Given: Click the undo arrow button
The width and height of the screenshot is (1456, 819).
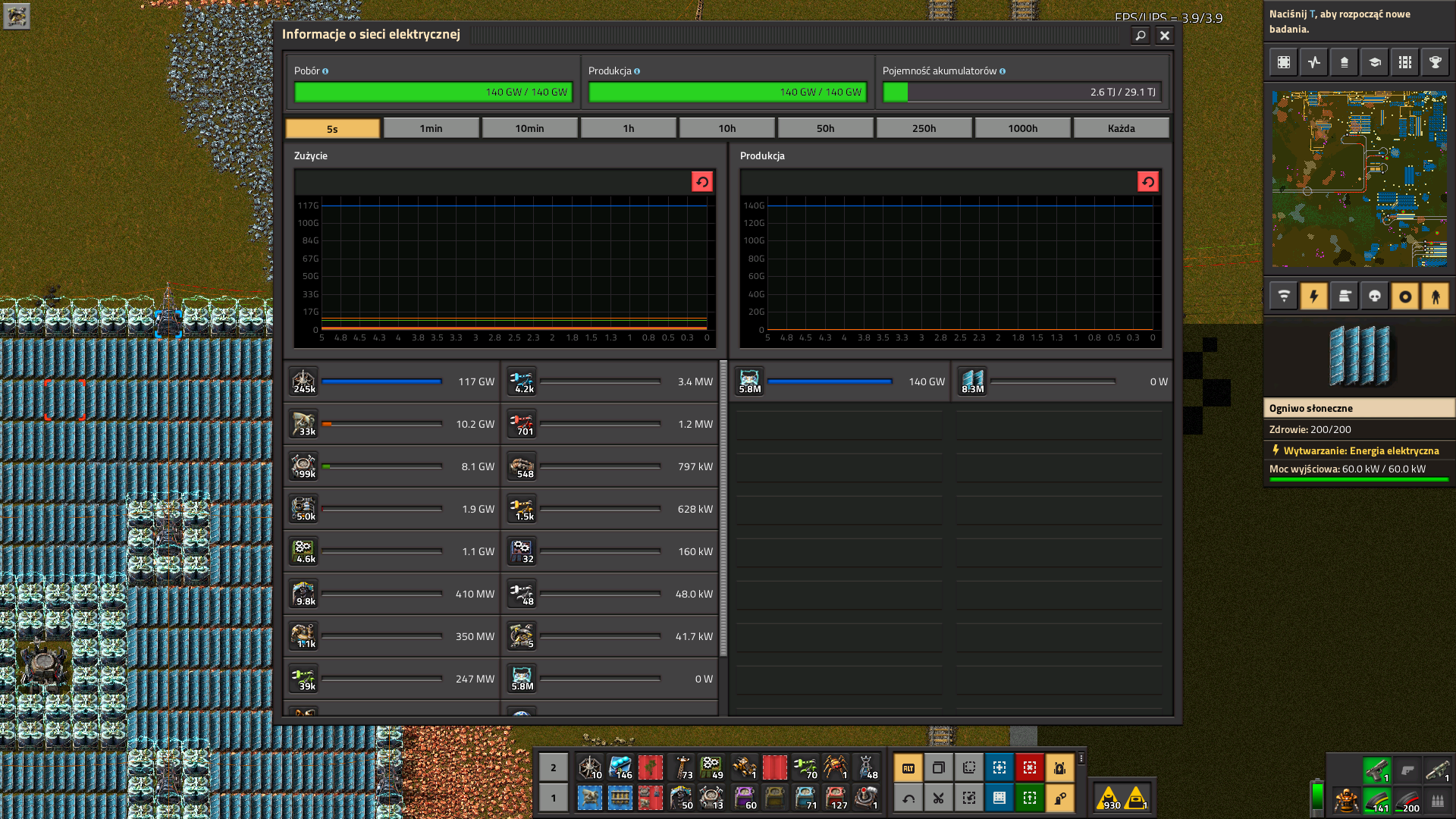Looking at the screenshot, I should click(x=908, y=798).
